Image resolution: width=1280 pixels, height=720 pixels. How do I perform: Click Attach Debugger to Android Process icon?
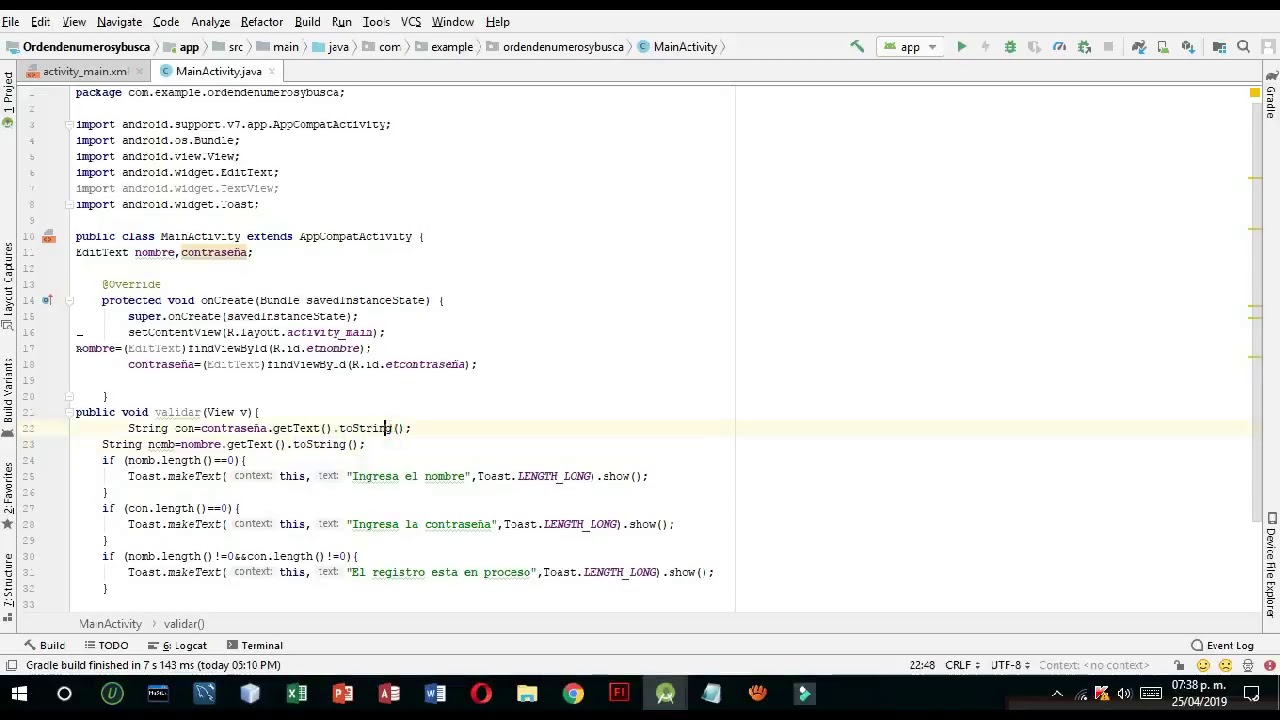pyautogui.click(x=1084, y=47)
